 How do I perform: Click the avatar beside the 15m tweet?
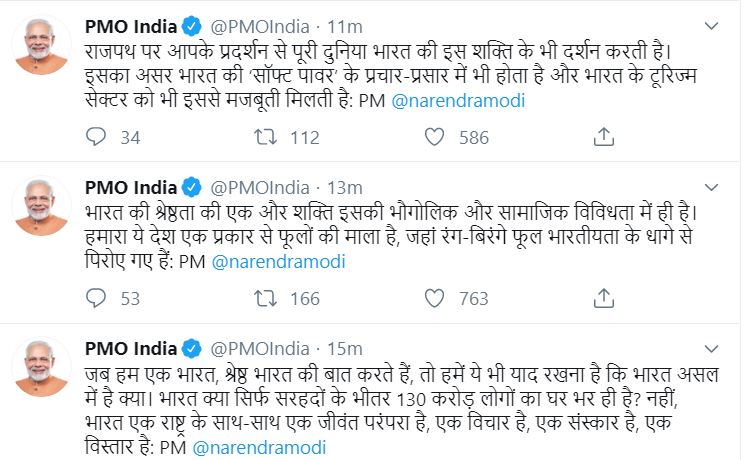41,368
